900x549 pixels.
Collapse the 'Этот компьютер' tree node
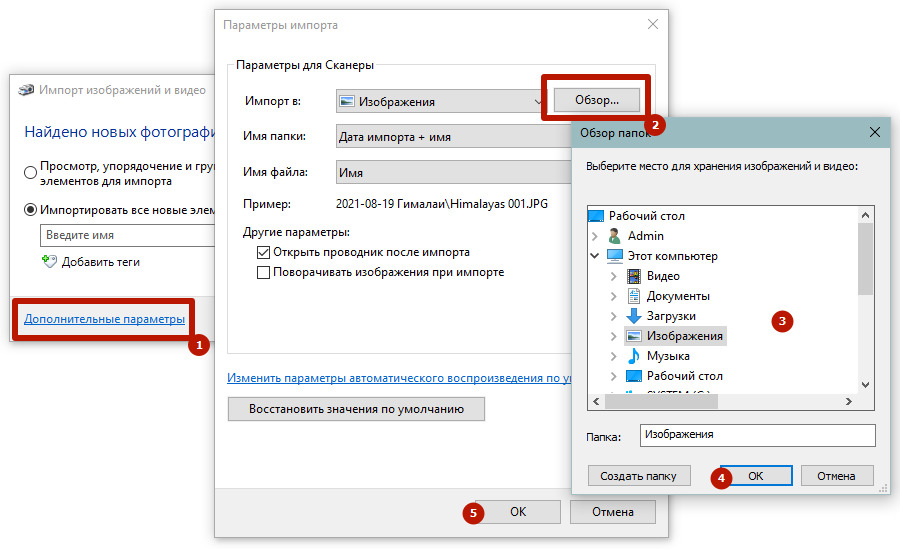click(x=596, y=256)
